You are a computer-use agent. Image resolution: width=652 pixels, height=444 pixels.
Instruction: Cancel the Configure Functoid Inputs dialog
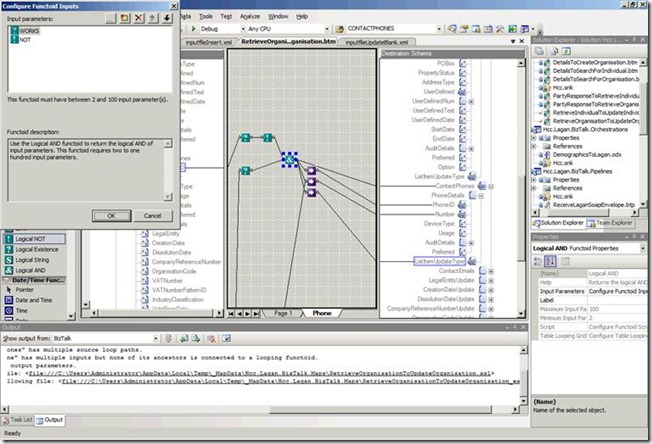coord(152,216)
